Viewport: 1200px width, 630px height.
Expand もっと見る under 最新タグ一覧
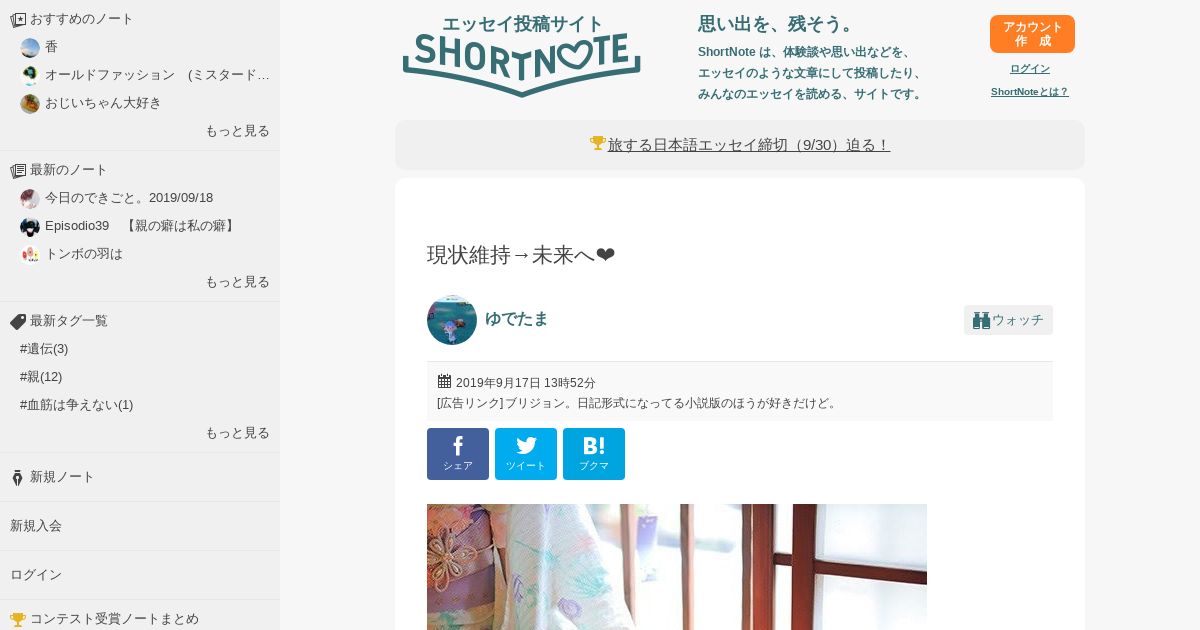tap(238, 433)
